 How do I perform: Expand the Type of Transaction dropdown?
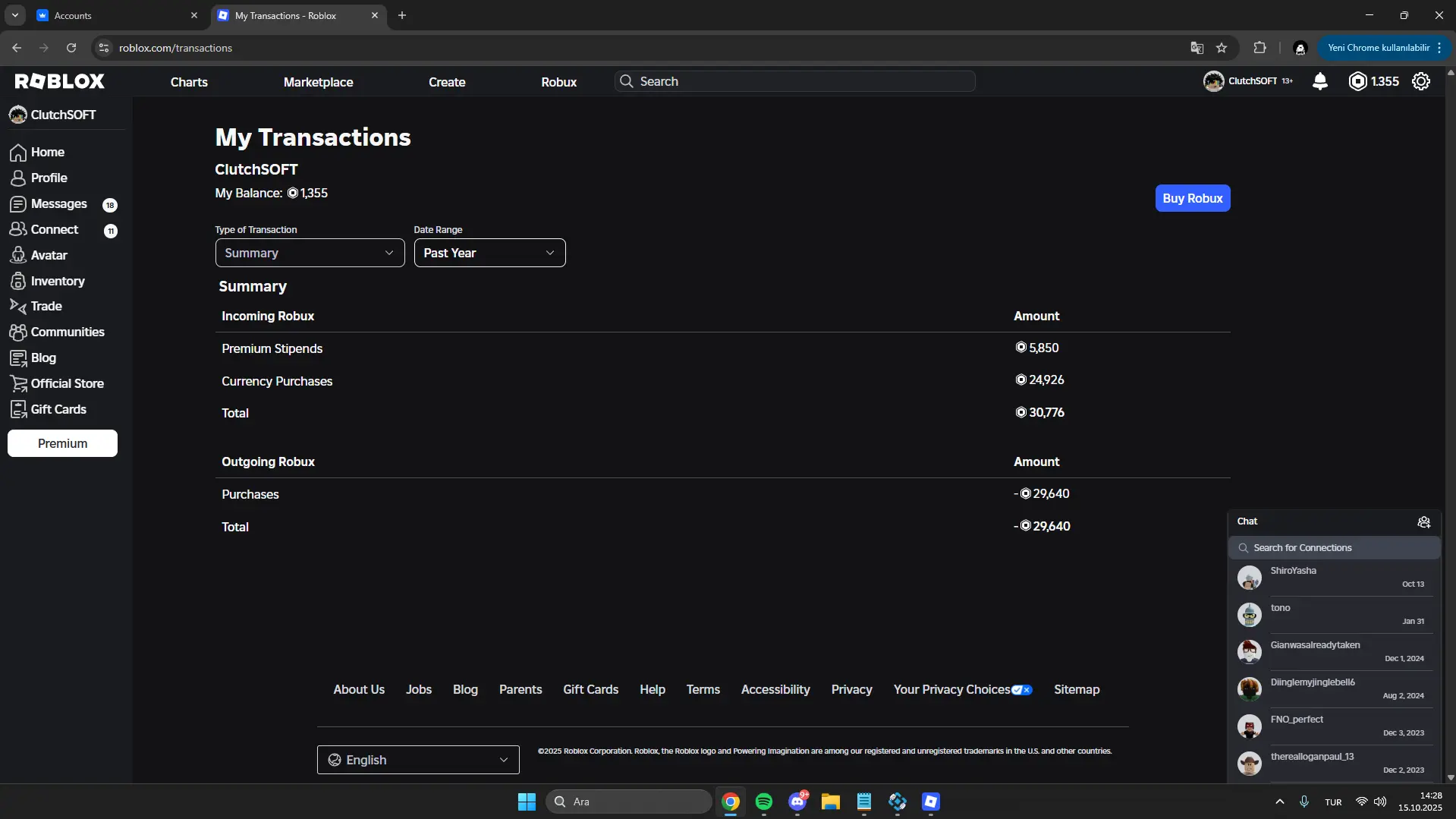pyautogui.click(x=310, y=253)
